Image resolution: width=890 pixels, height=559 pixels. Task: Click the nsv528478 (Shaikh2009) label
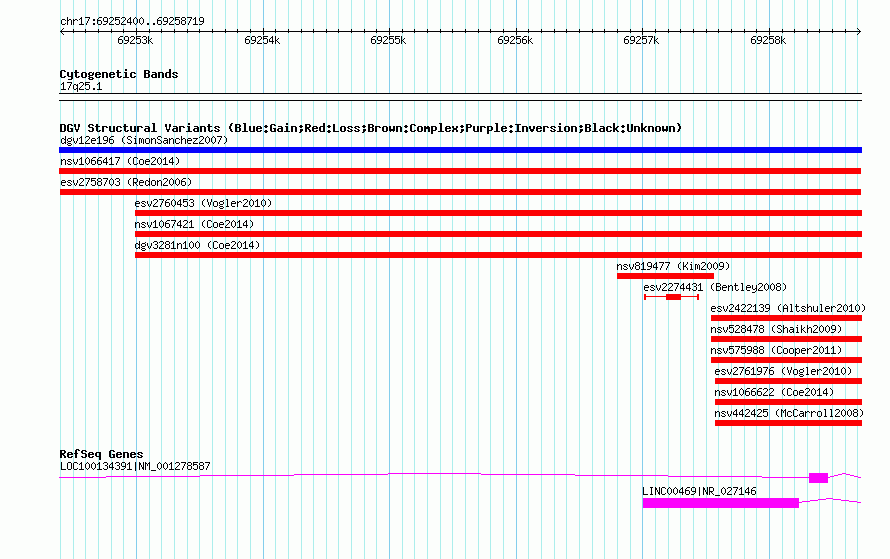[776, 329]
